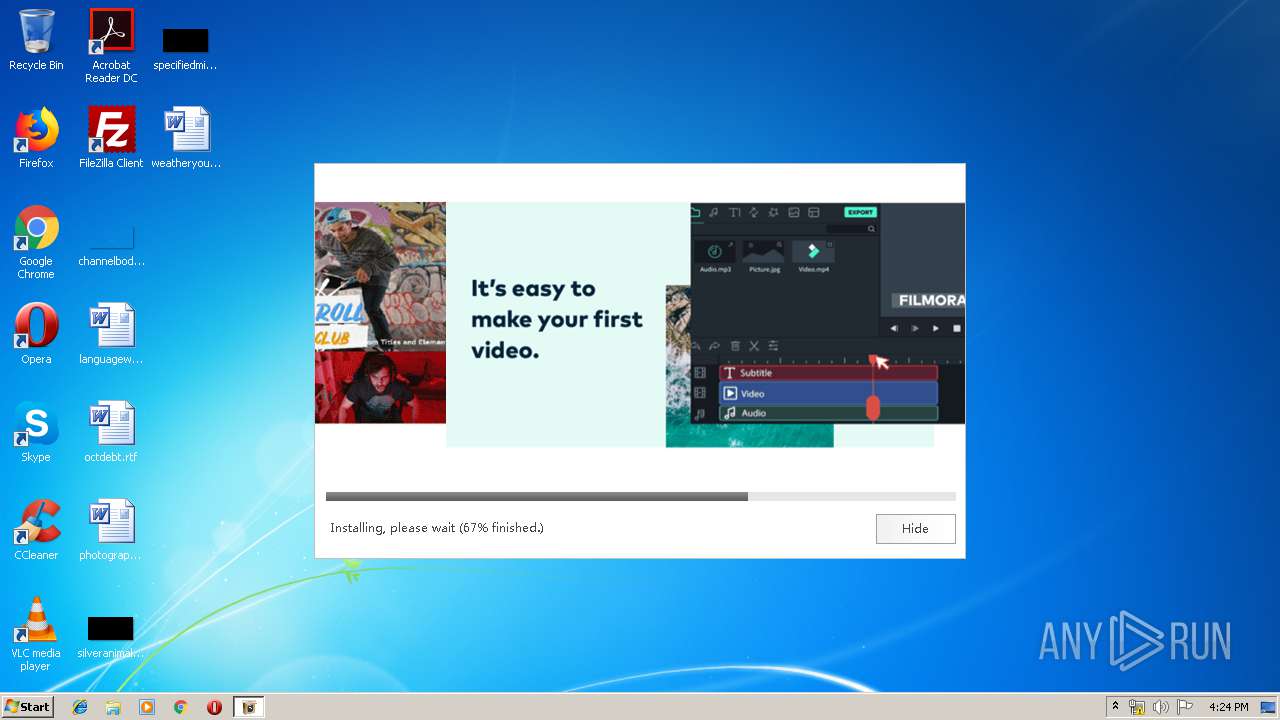This screenshot has width=1280, height=720.
Task: Open the Recycle Bin desktop icon
Action: pos(36,40)
